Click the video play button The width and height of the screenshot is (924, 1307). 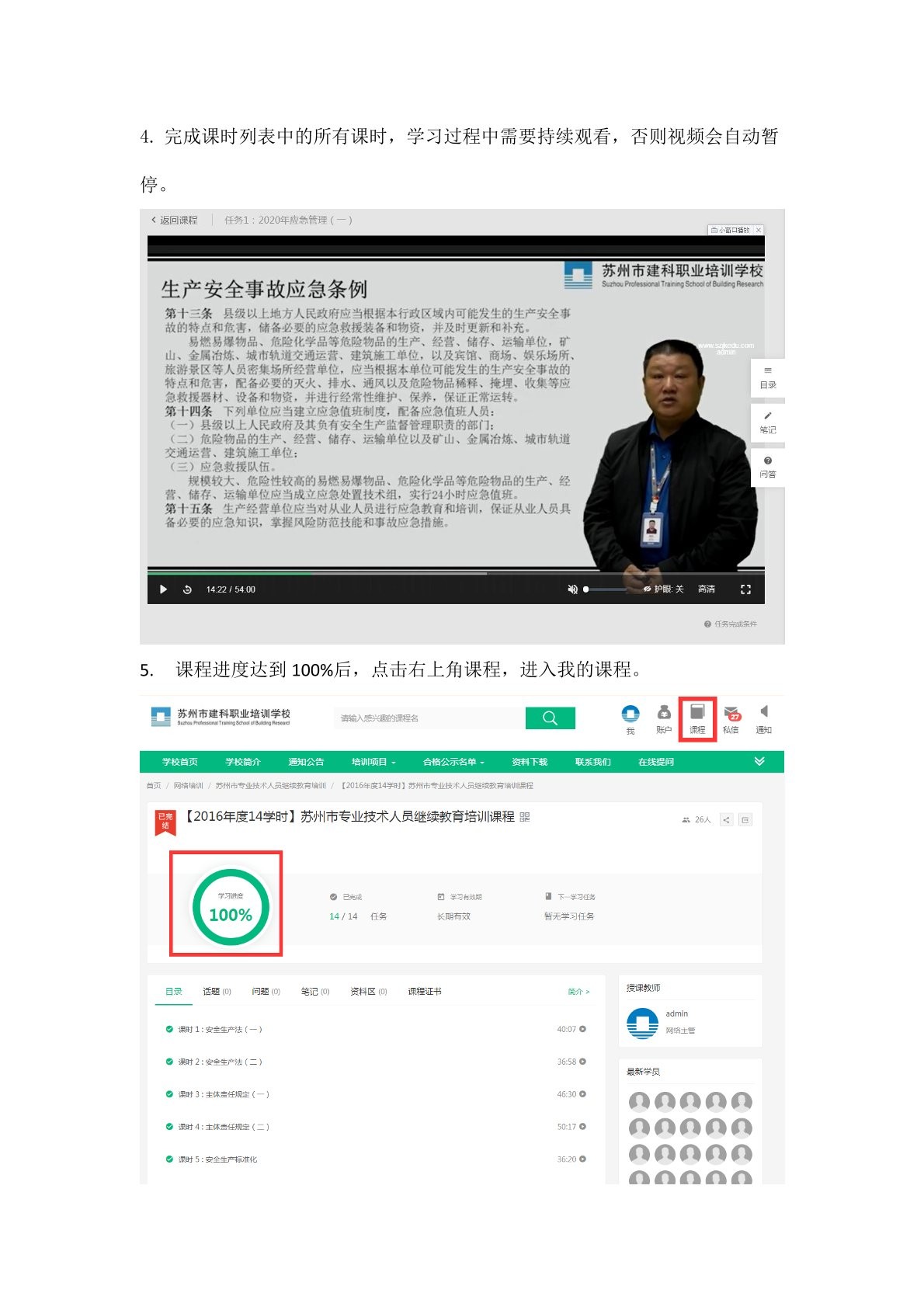coord(163,589)
